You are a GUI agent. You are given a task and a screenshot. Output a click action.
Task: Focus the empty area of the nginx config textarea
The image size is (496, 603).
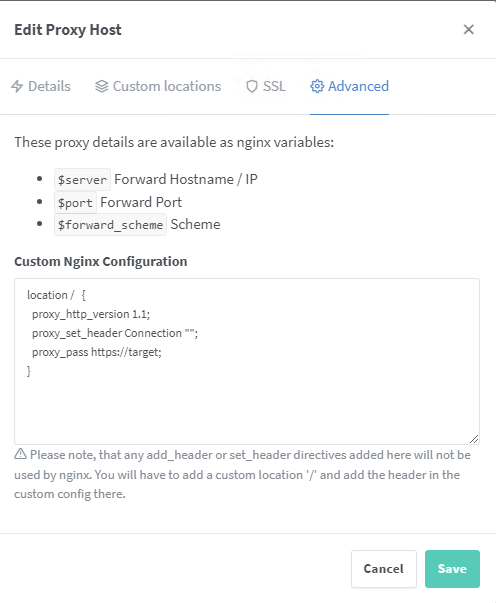click(x=247, y=408)
